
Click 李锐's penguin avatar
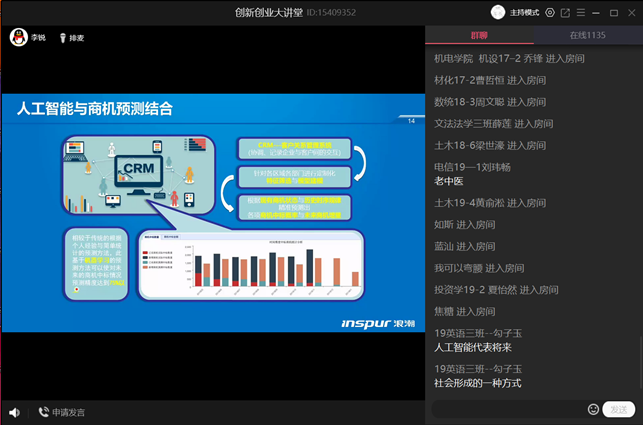tap(17, 37)
